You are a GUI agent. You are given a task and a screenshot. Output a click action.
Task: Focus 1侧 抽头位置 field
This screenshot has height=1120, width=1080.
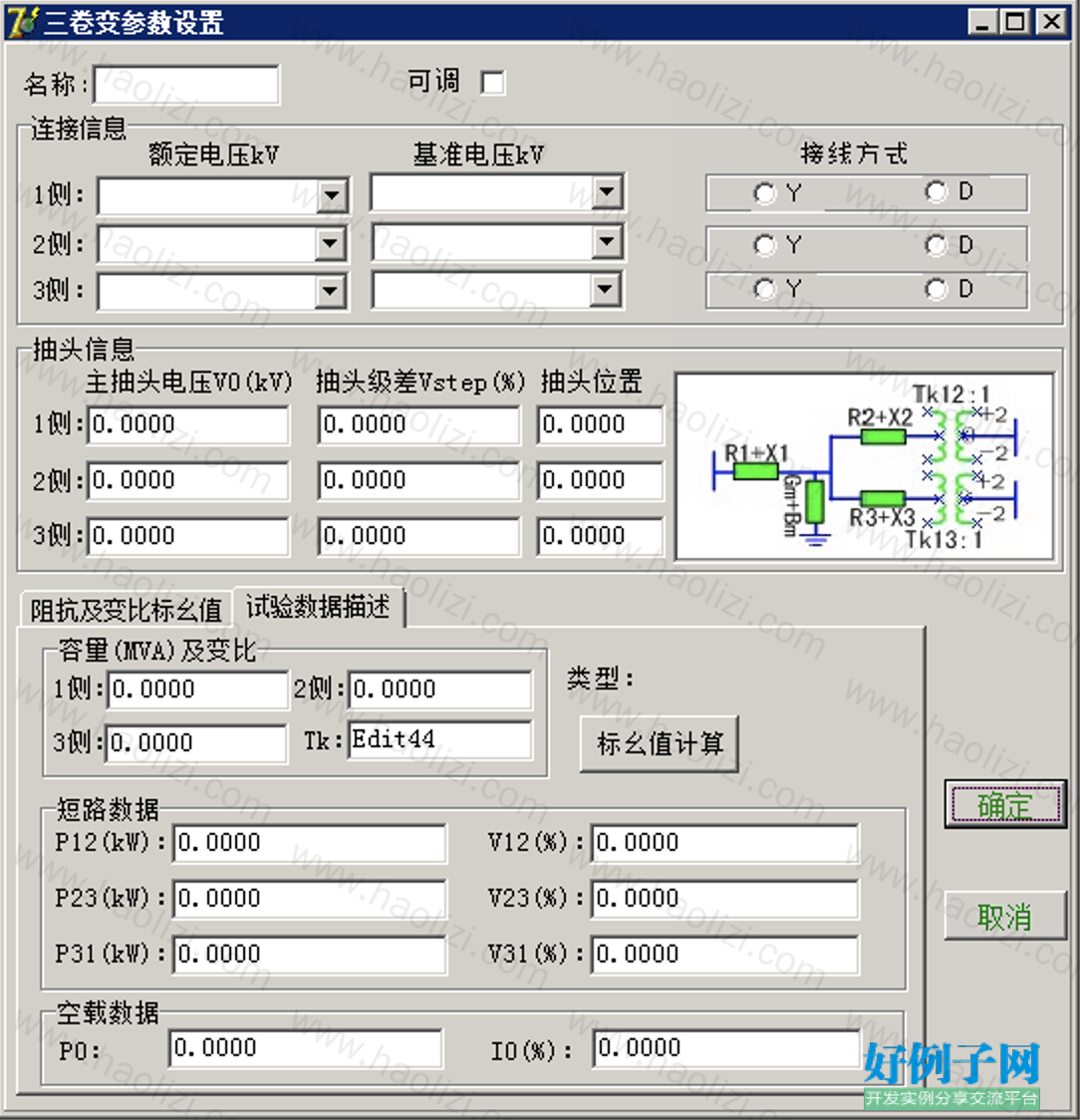601,425
